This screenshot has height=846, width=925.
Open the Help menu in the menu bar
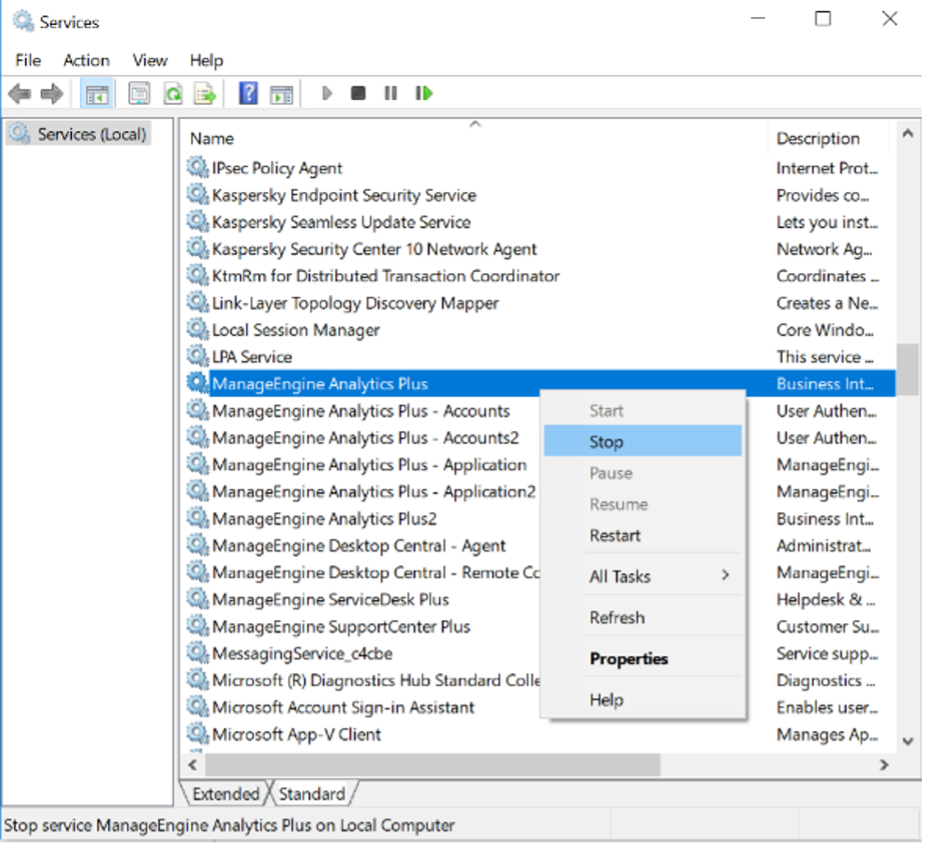(x=206, y=60)
